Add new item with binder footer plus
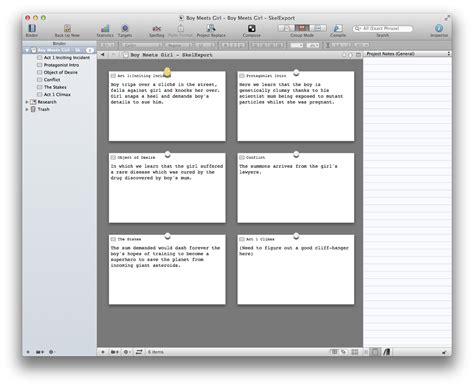Screen dimensions: 474x387 tap(28, 352)
